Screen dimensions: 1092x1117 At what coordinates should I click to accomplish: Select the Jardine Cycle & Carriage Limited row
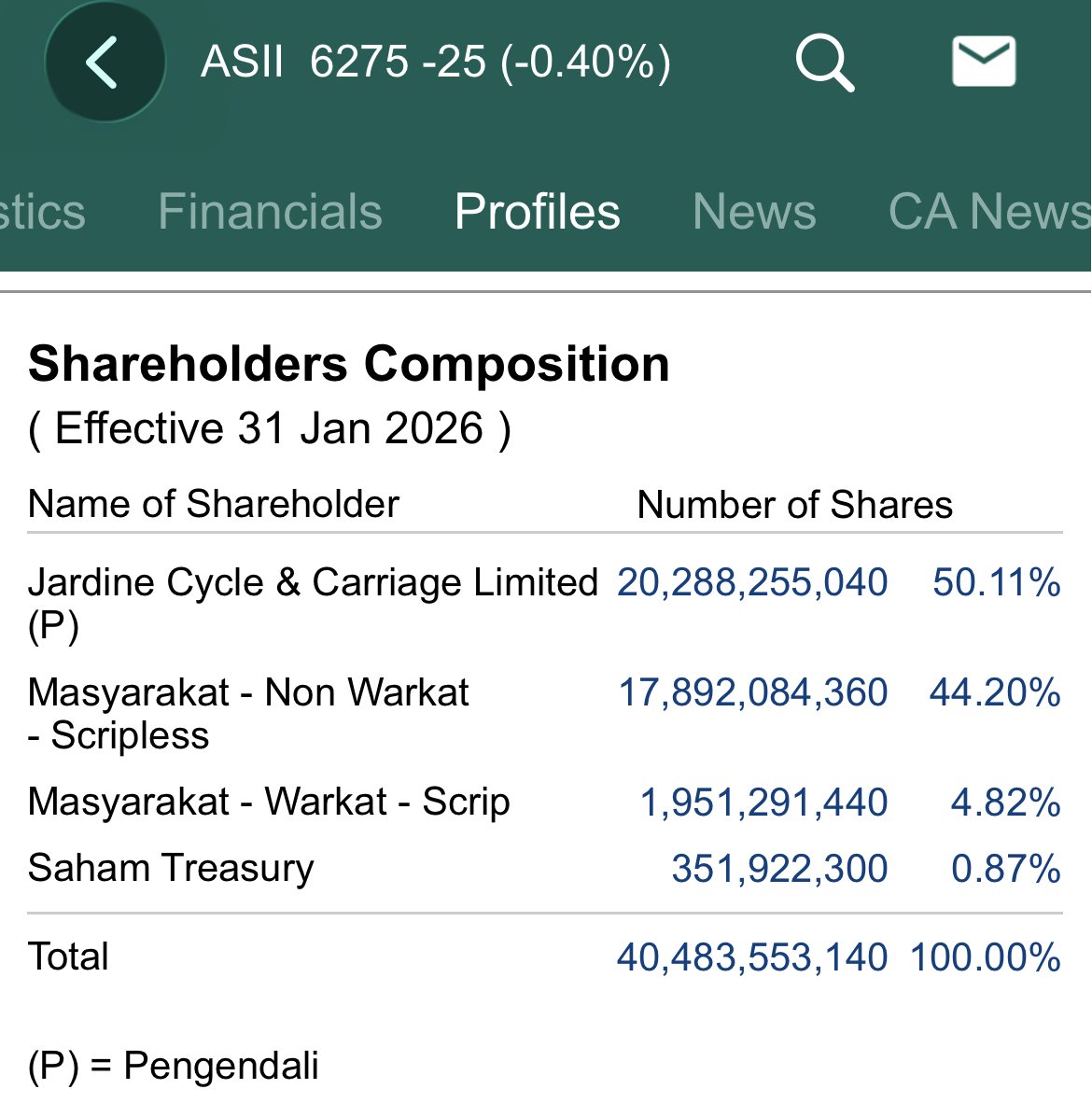313,582
